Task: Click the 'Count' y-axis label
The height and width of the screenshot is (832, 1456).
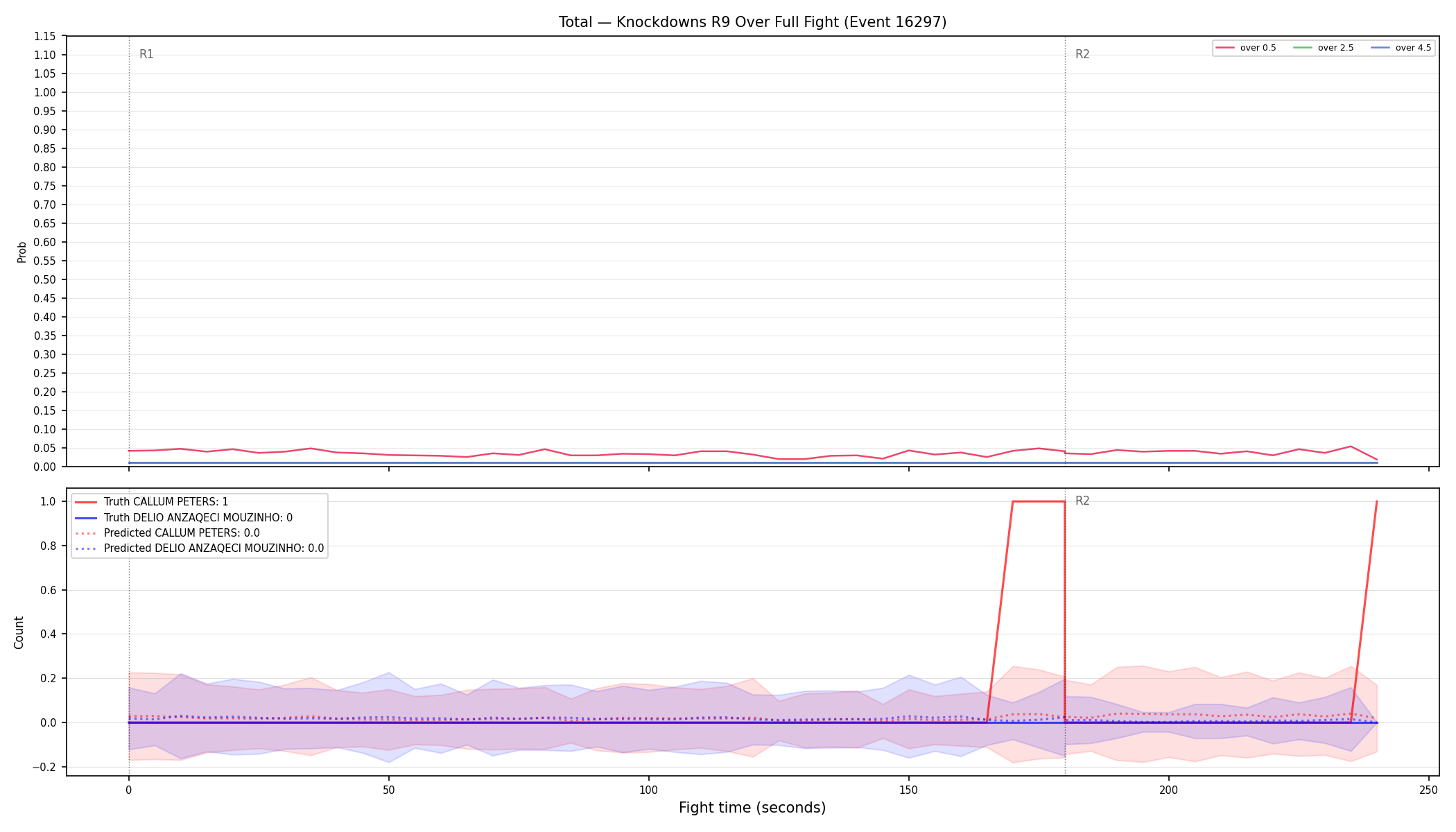Action: 19,632
